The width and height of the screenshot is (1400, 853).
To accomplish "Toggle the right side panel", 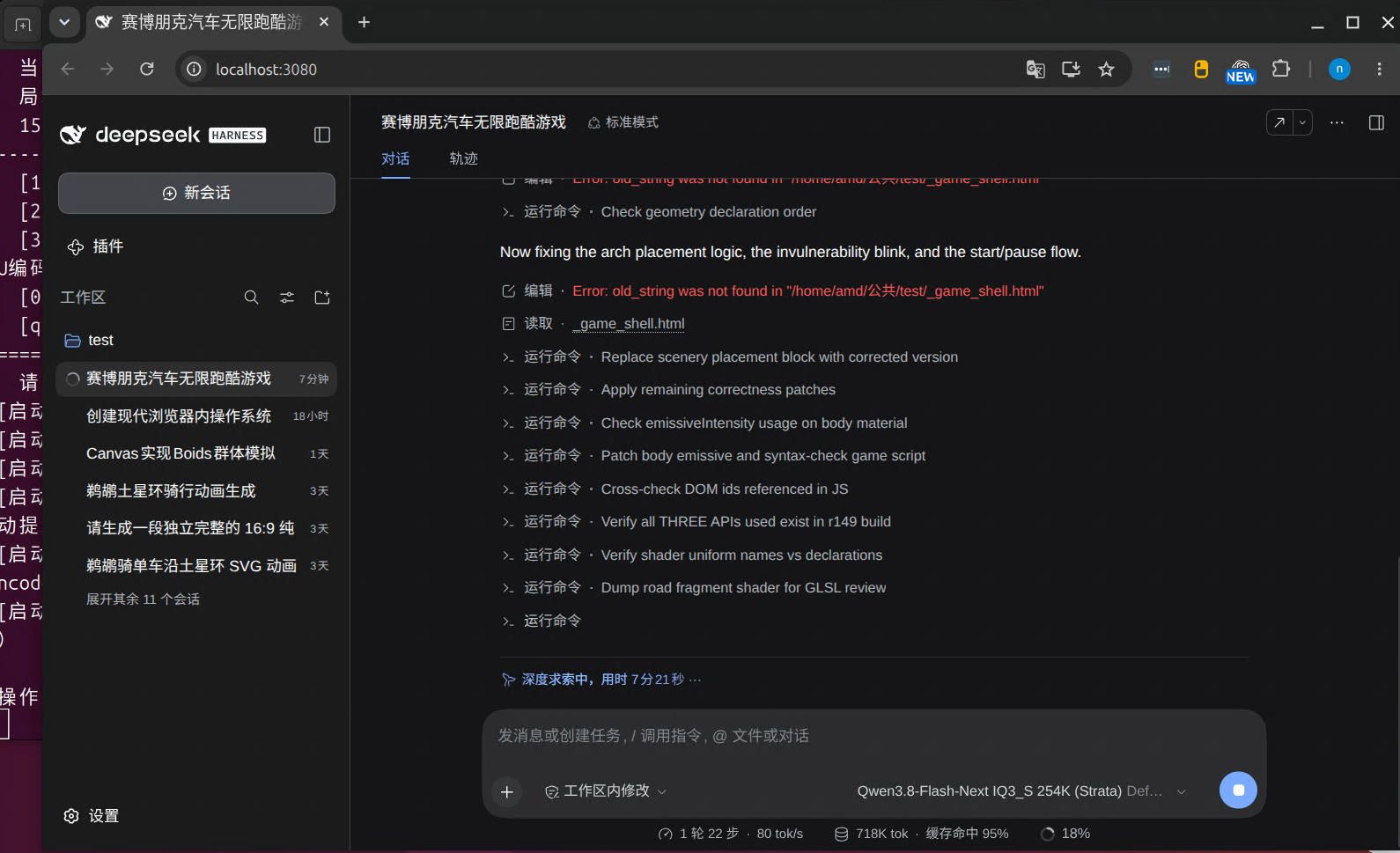I will point(1376,122).
